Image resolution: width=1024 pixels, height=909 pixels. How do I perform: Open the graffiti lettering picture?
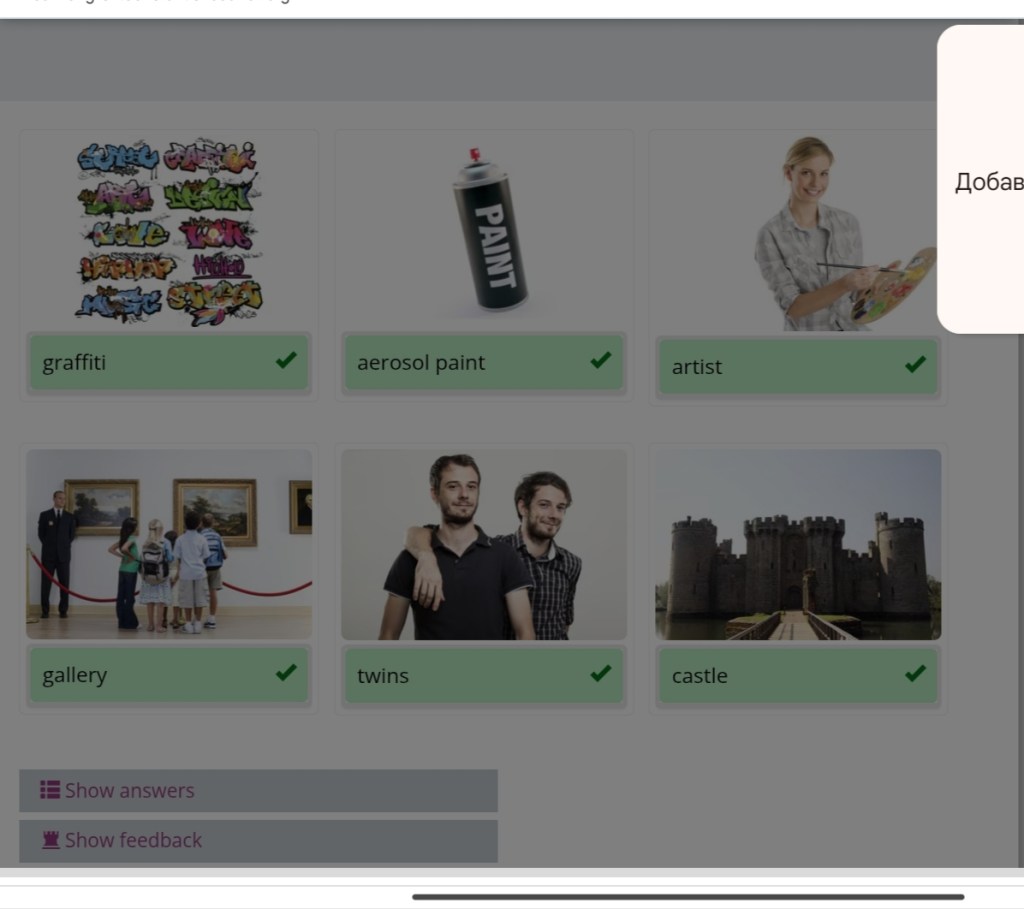click(x=168, y=232)
